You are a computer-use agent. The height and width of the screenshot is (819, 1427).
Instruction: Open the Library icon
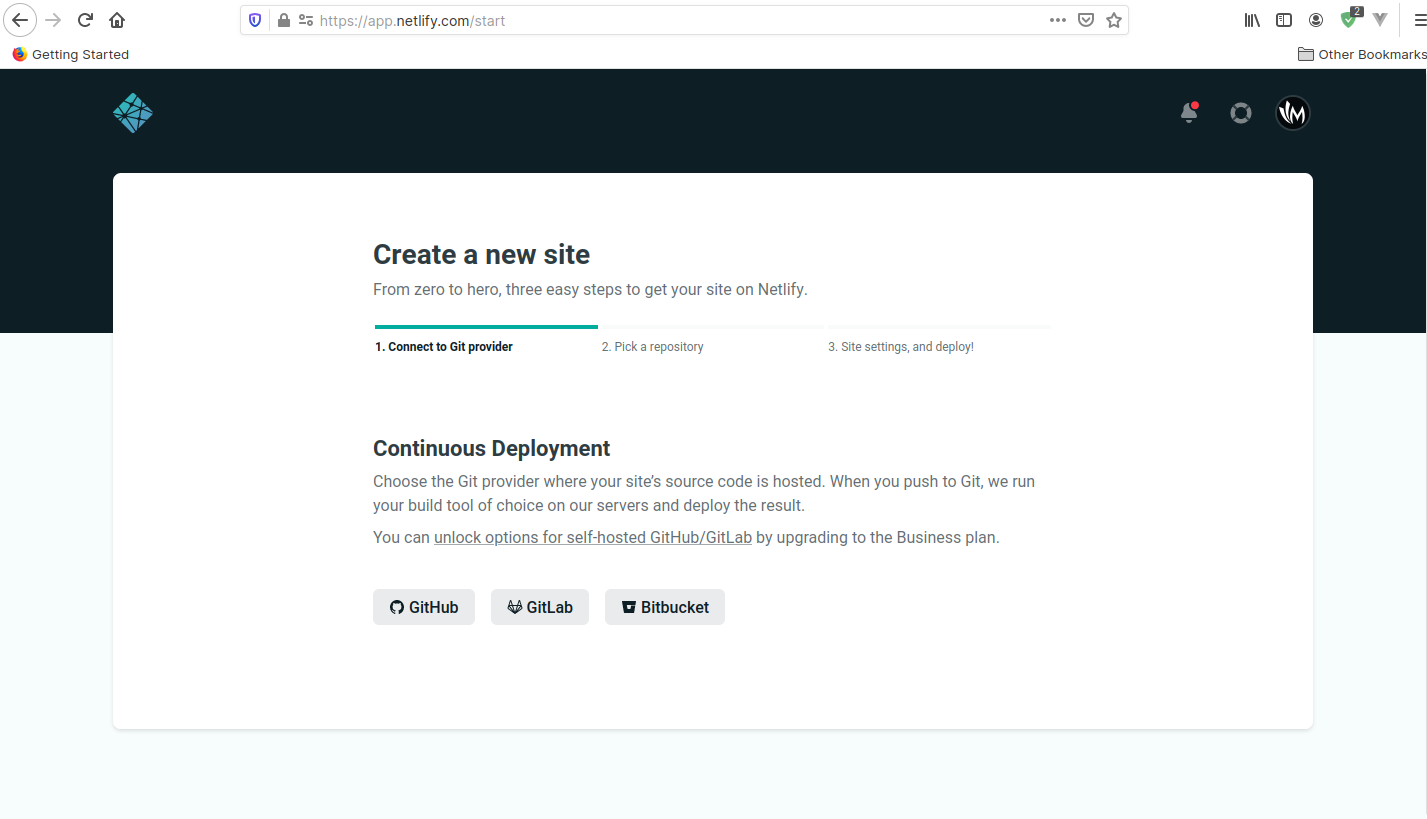(1252, 20)
